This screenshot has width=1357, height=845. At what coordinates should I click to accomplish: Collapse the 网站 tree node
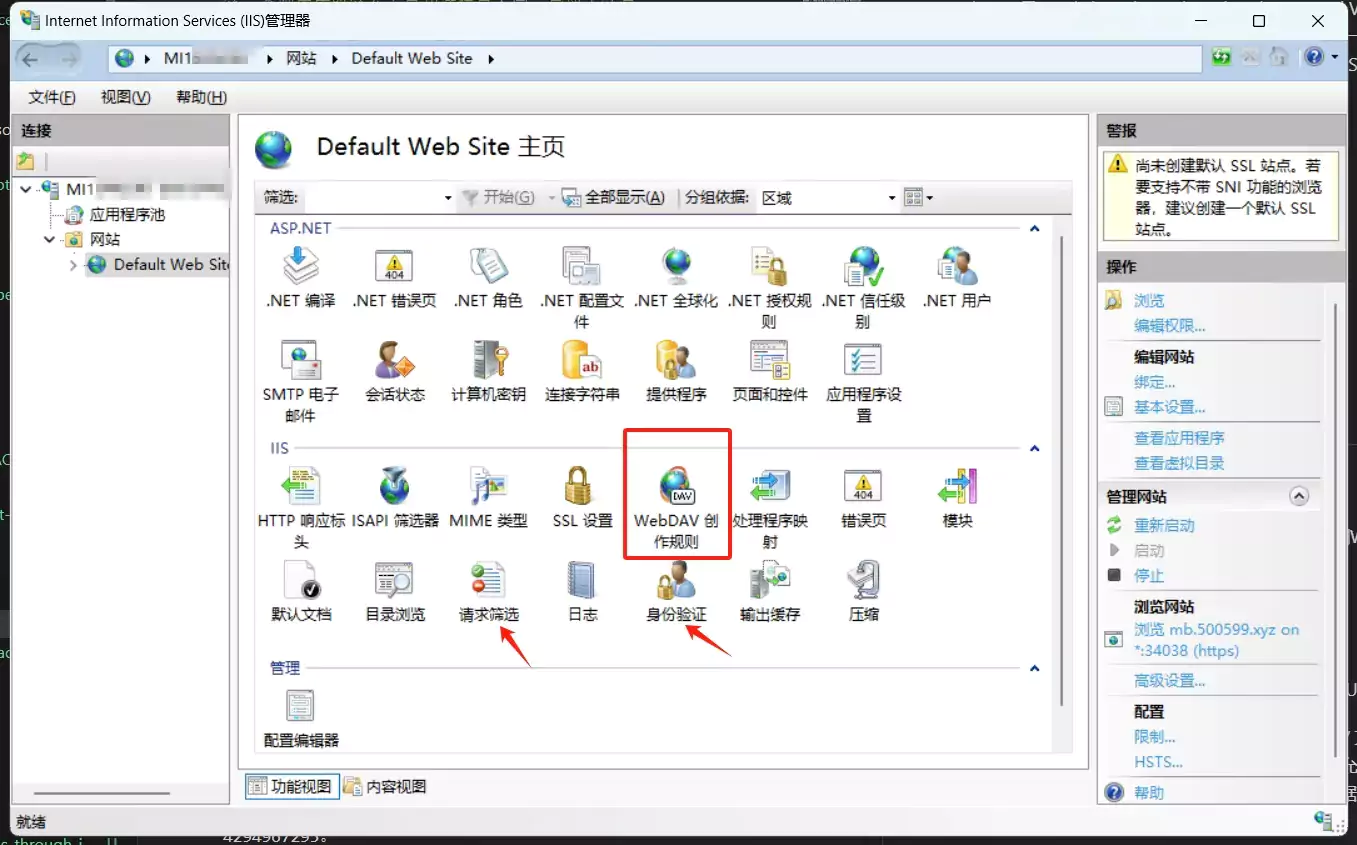50,240
